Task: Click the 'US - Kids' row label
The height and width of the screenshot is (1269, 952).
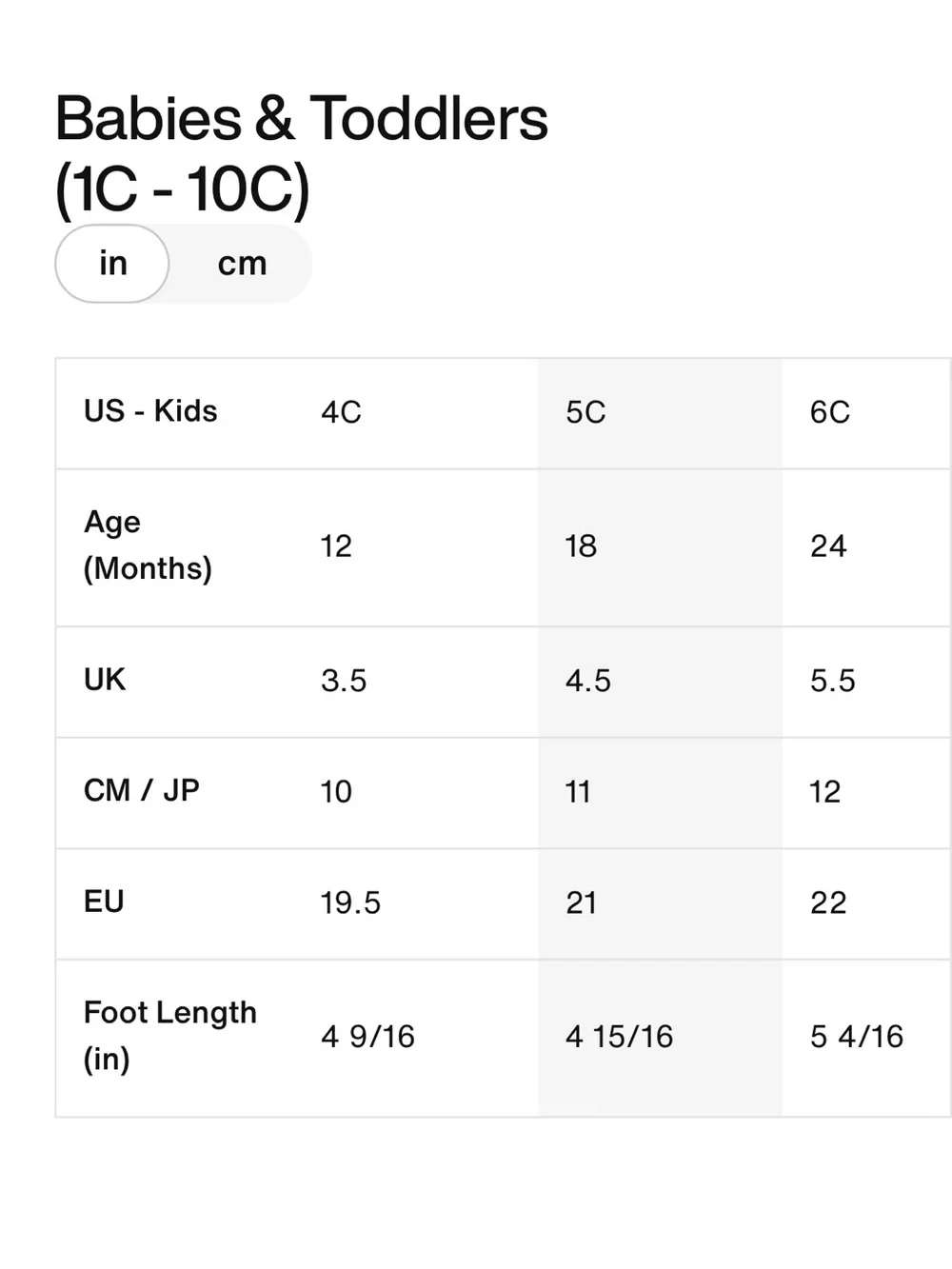Action: pyautogui.click(x=150, y=411)
